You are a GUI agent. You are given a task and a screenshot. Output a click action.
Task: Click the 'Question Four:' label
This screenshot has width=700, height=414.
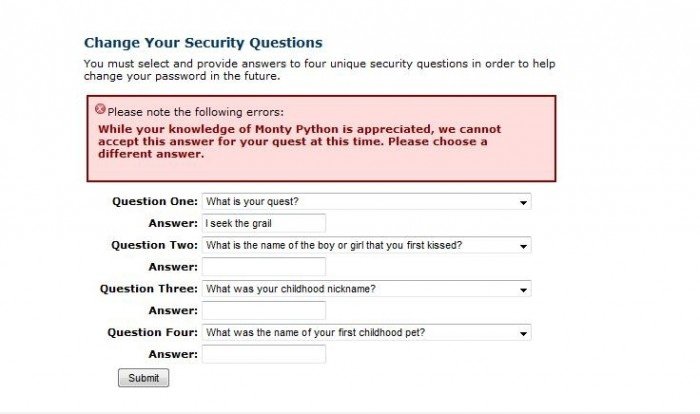click(153, 333)
